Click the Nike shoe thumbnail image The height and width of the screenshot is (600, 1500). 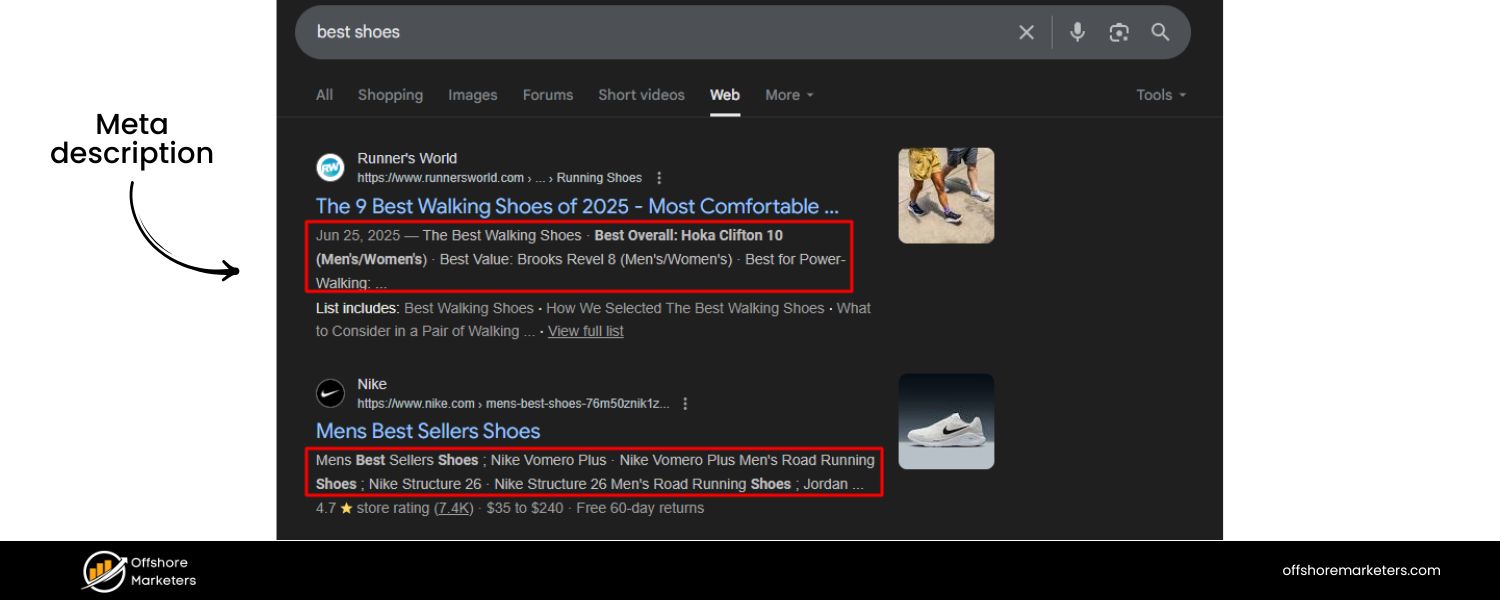(x=945, y=421)
